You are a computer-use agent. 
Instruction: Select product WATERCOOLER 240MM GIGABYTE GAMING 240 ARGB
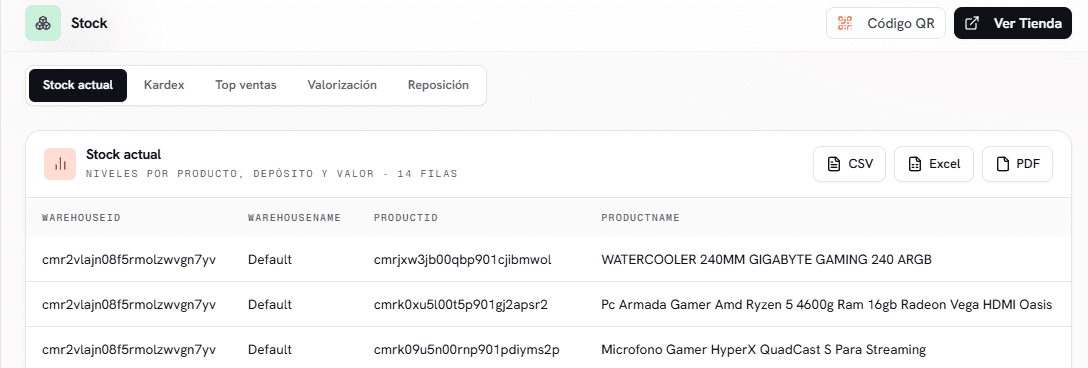(x=766, y=260)
